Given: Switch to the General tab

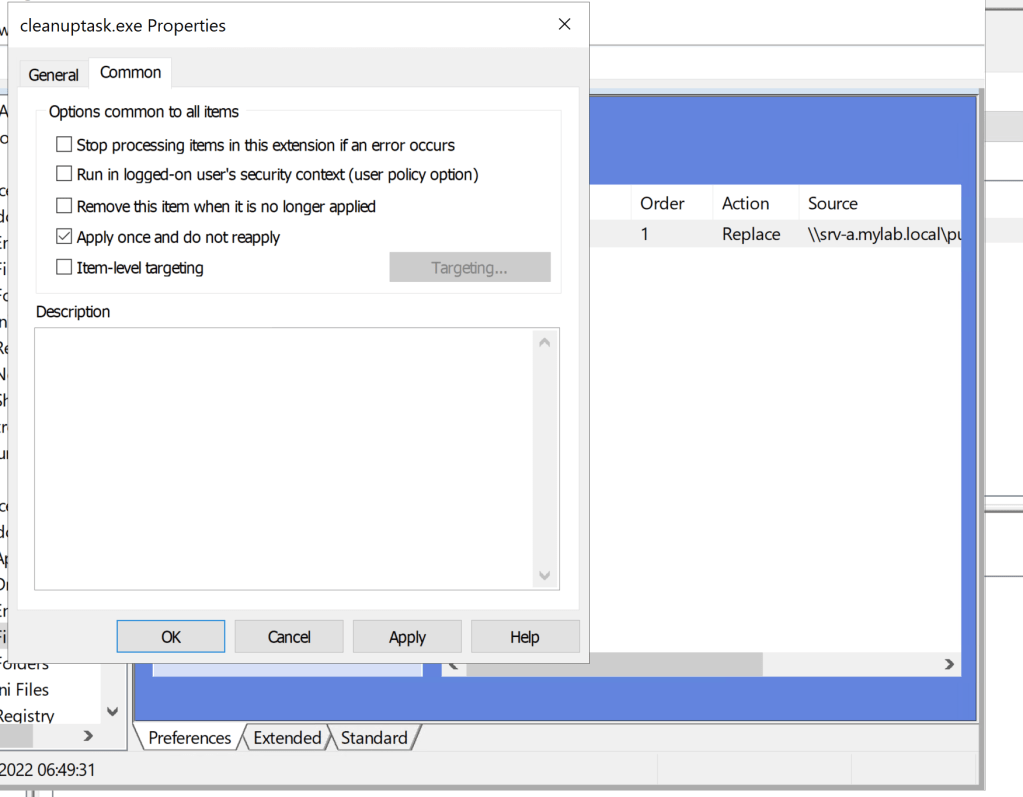Looking at the screenshot, I should coord(53,75).
